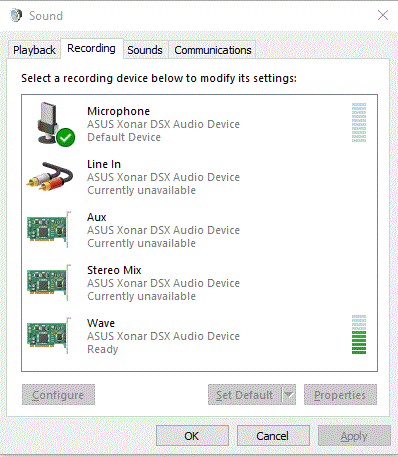398x457 pixels.
Task: Click "Currently unavailable" under Aux
Action: point(141,243)
